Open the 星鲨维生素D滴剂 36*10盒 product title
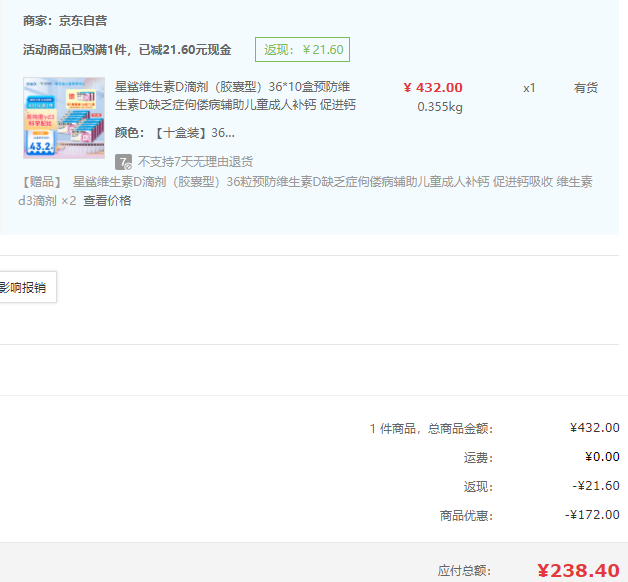Viewport: 628px width, 582px height. (x=235, y=96)
